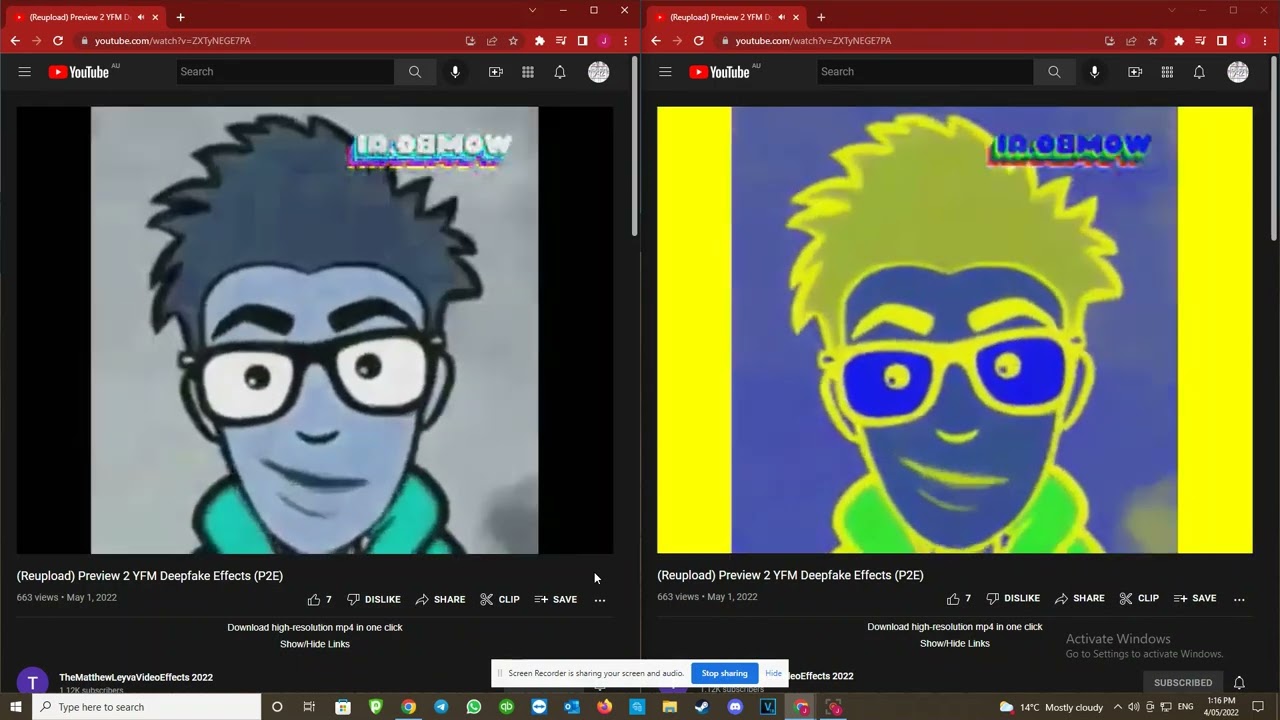Open the account avatar menu in right window
Image resolution: width=1280 pixels, height=720 pixels.
(x=1238, y=72)
